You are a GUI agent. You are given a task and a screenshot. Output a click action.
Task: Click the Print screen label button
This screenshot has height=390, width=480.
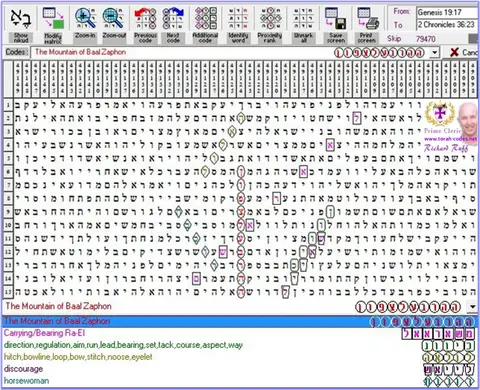coord(366,38)
